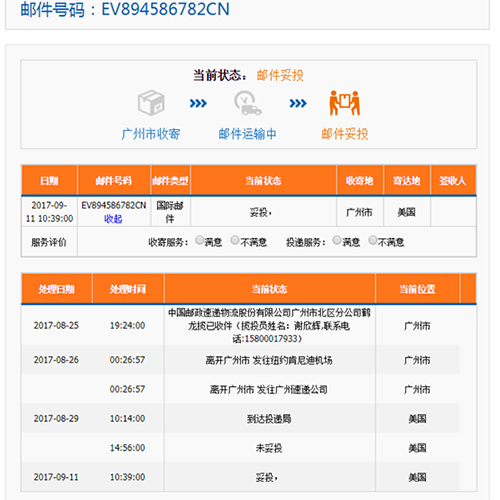Collapse details via the 收起 link
The image size is (500, 500).
click(113, 219)
